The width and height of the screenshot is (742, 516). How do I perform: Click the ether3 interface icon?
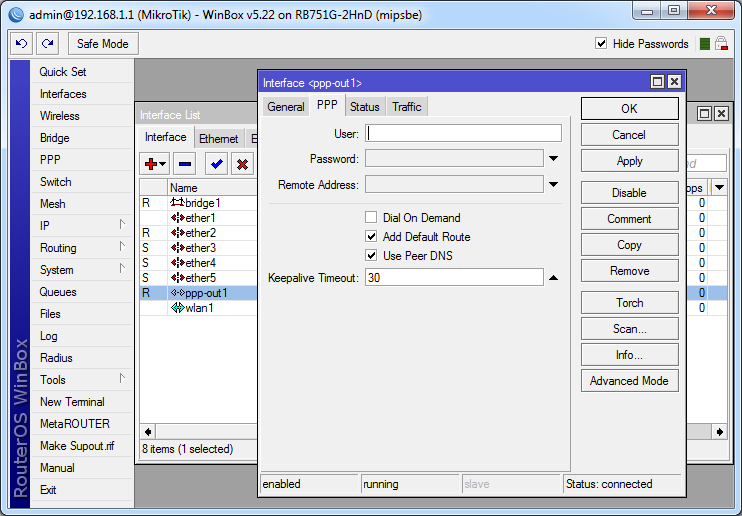[x=177, y=248]
